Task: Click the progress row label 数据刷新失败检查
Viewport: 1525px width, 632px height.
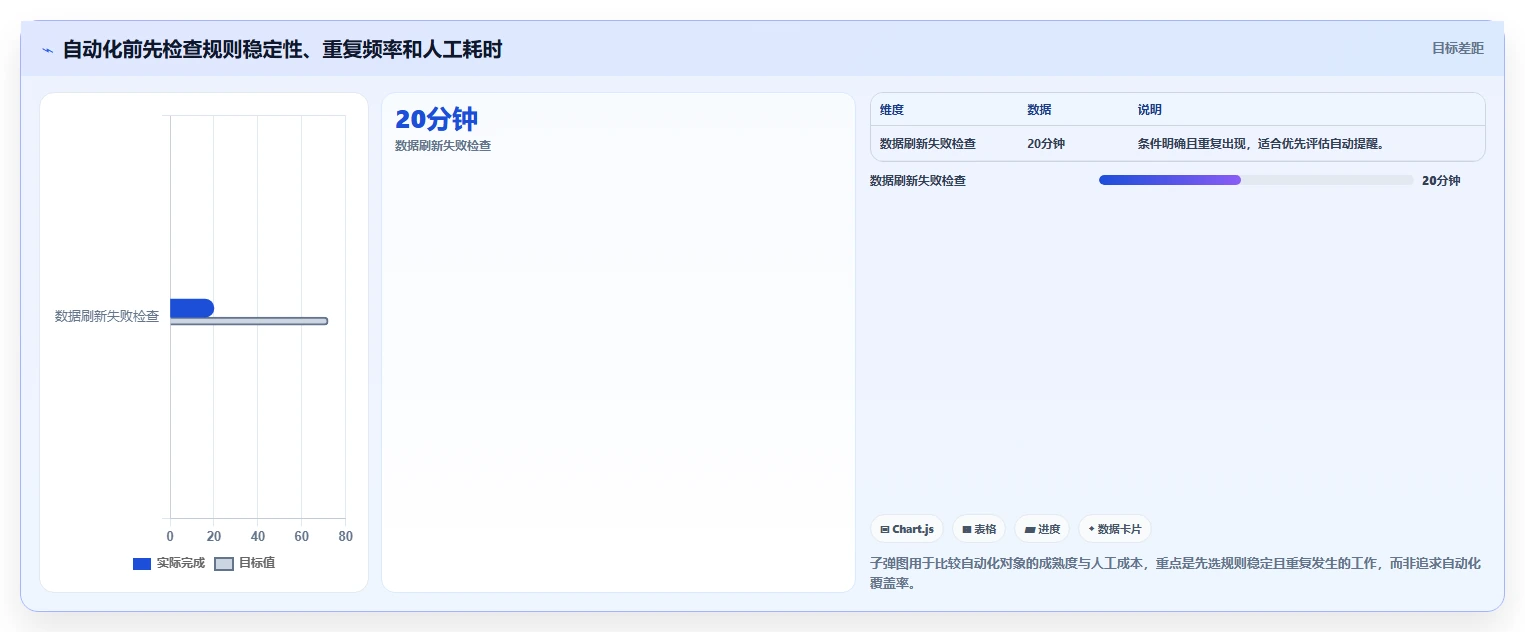Action: (918, 181)
